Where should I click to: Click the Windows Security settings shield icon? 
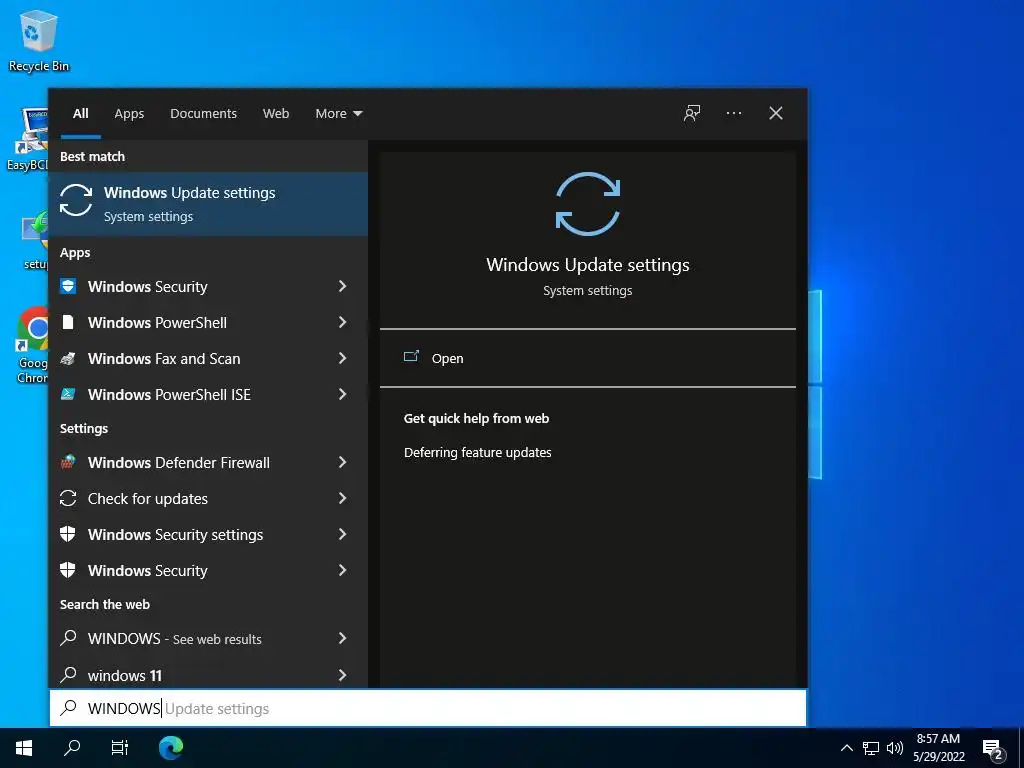(x=68, y=534)
